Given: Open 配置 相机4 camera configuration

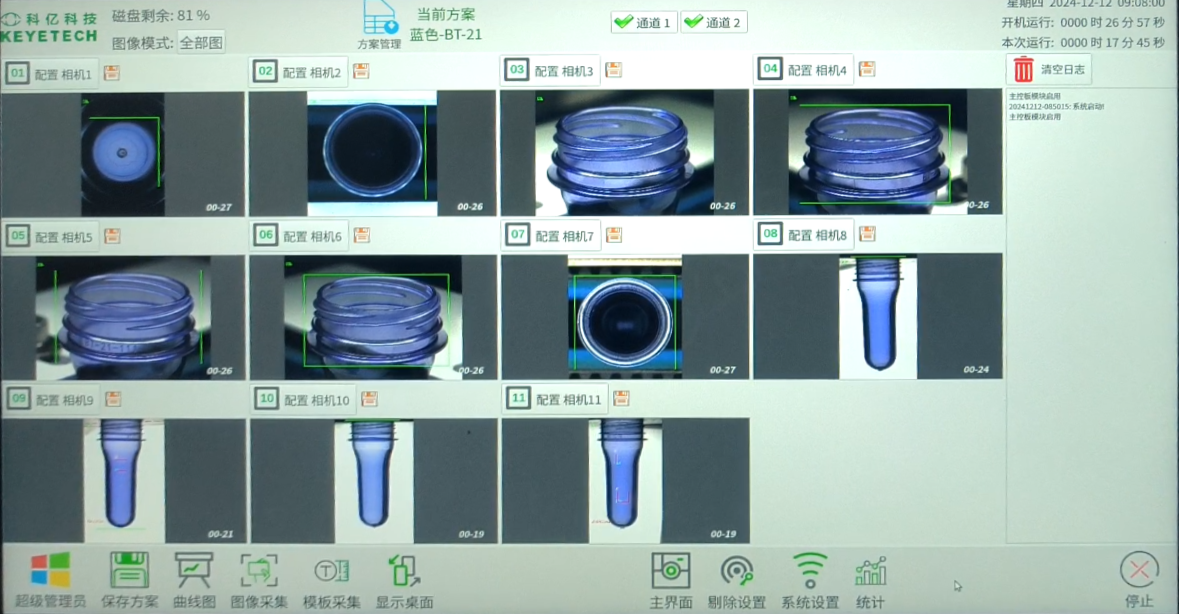Looking at the screenshot, I should coord(816,70).
